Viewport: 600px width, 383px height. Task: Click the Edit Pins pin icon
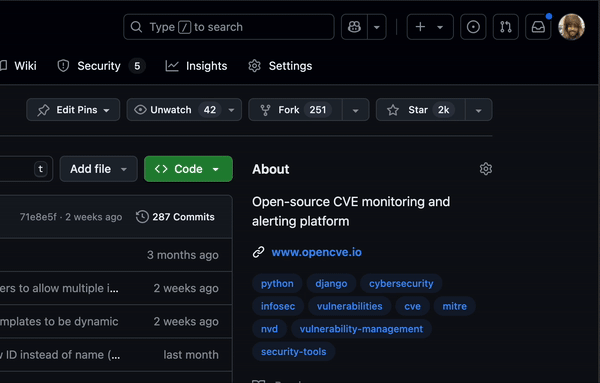tap(43, 110)
